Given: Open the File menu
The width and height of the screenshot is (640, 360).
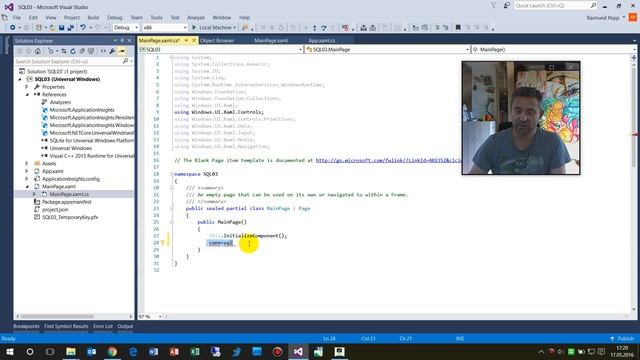Looking at the screenshot, I should 17,18.
